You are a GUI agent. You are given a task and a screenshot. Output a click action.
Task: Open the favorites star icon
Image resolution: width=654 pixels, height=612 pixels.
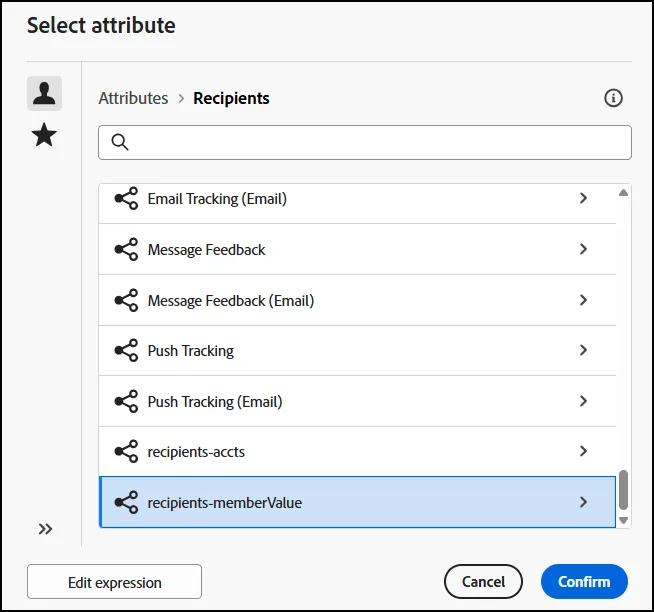(x=44, y=135)
